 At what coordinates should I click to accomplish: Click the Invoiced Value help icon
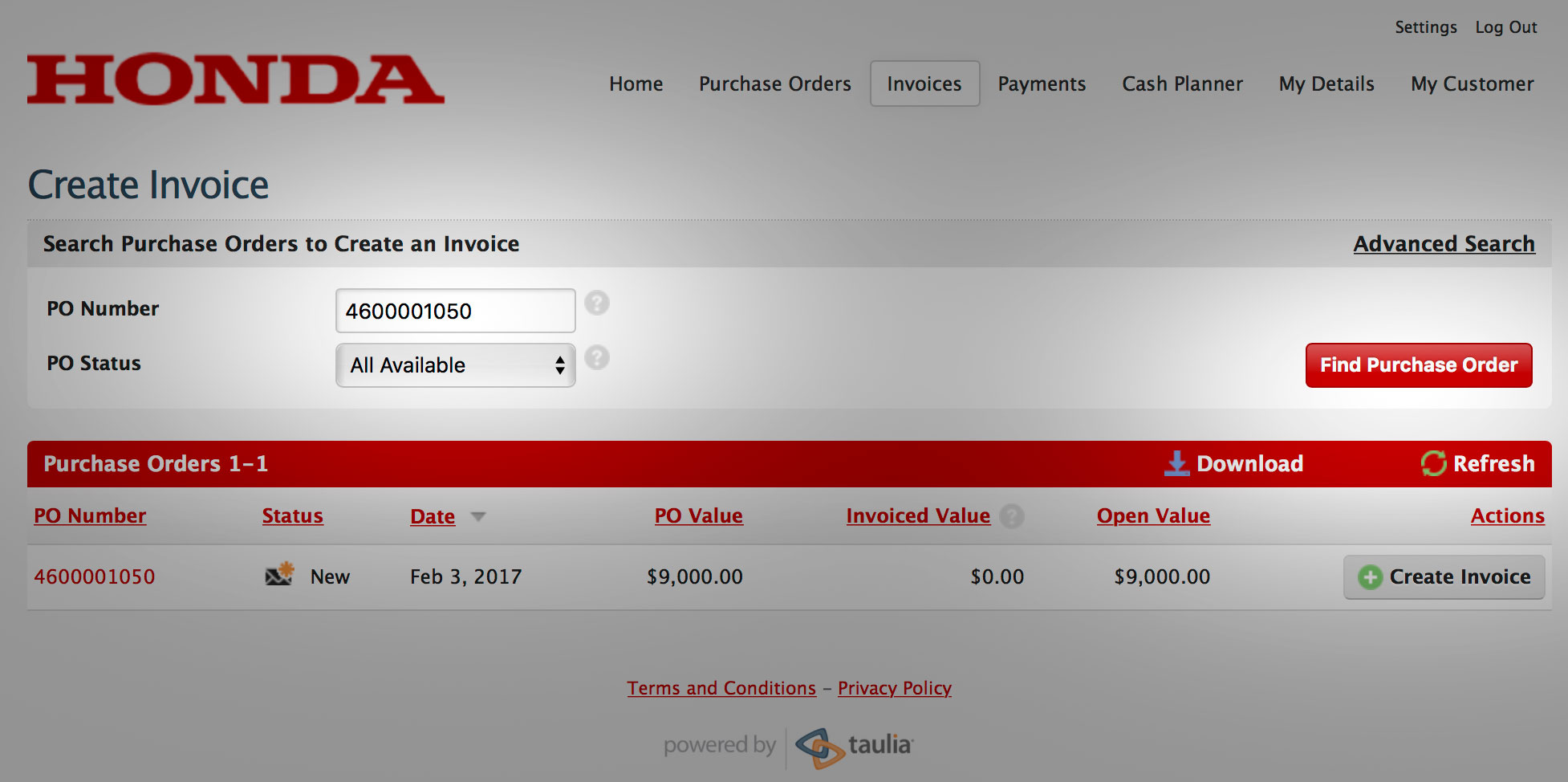pos(1012,516)
